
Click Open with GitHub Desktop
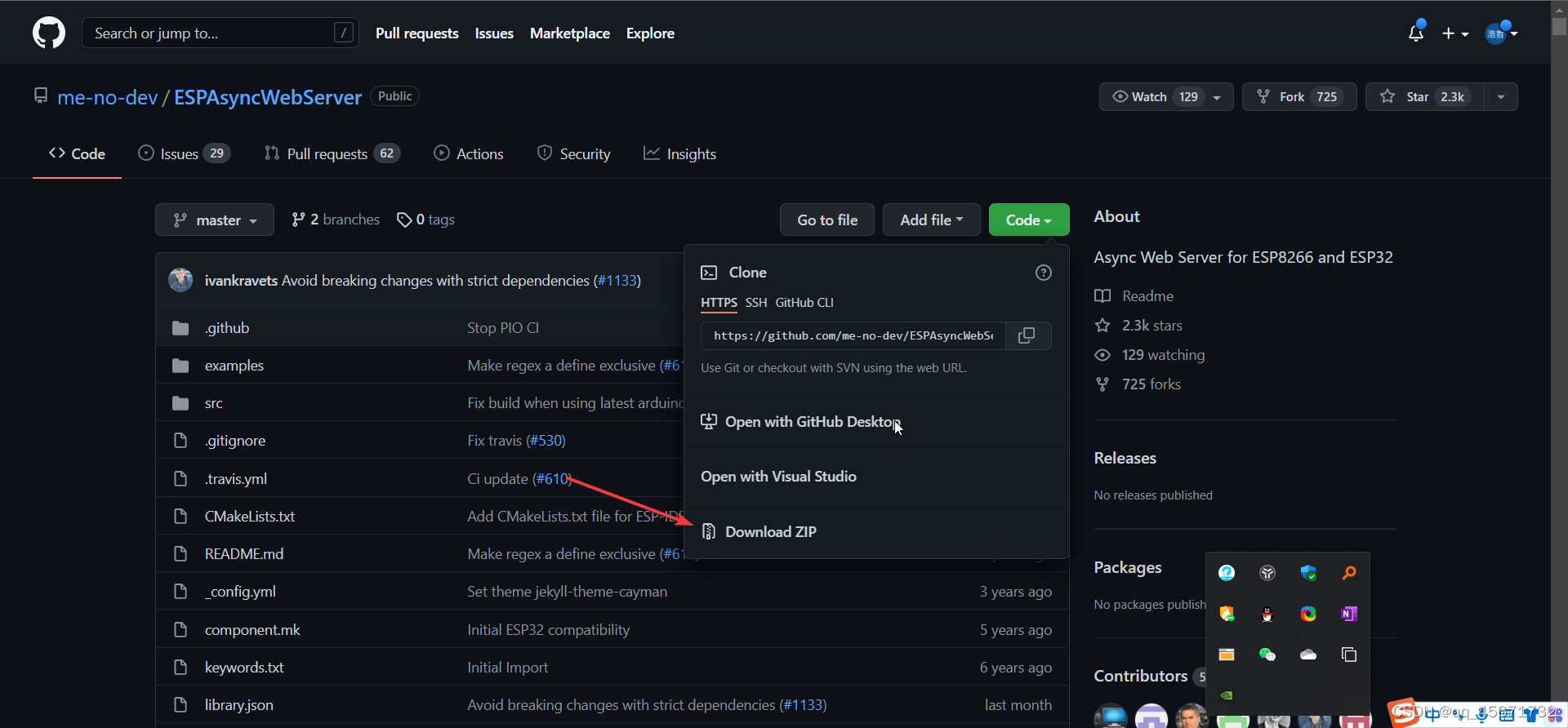(x=801, y=421)
